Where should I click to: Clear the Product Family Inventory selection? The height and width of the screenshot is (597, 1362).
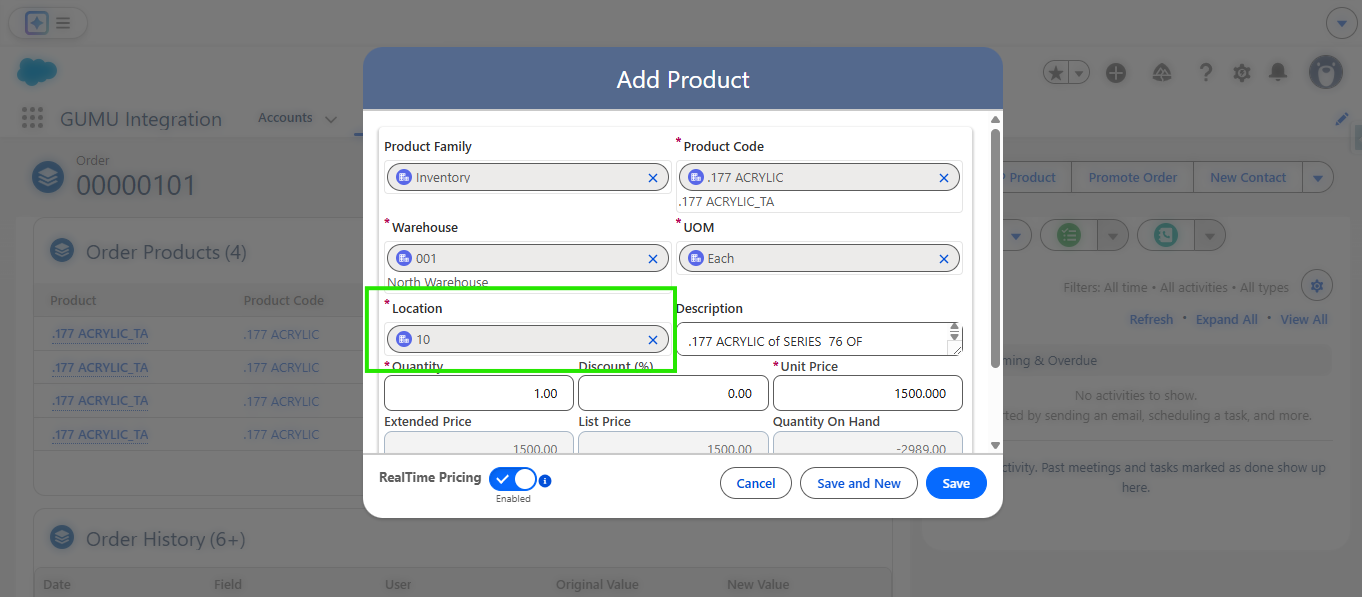click(x=653, y=178)
